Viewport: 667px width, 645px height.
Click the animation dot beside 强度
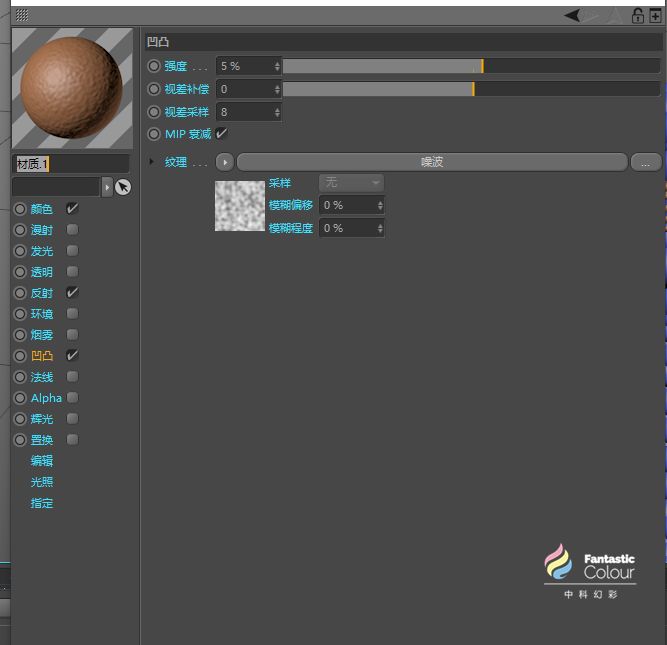154,66
